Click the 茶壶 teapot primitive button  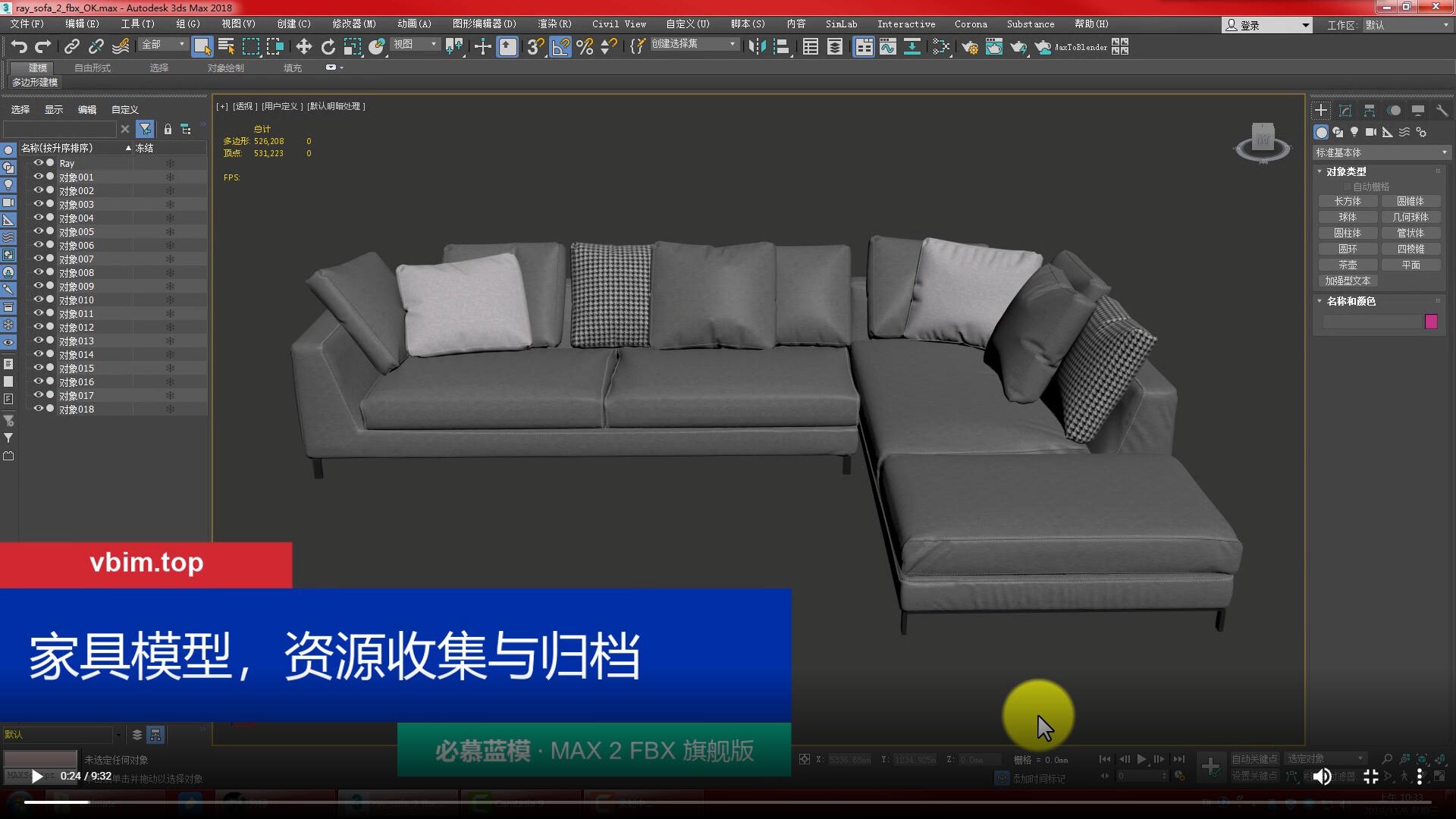pyautogui.click(x=1348, y=265)
